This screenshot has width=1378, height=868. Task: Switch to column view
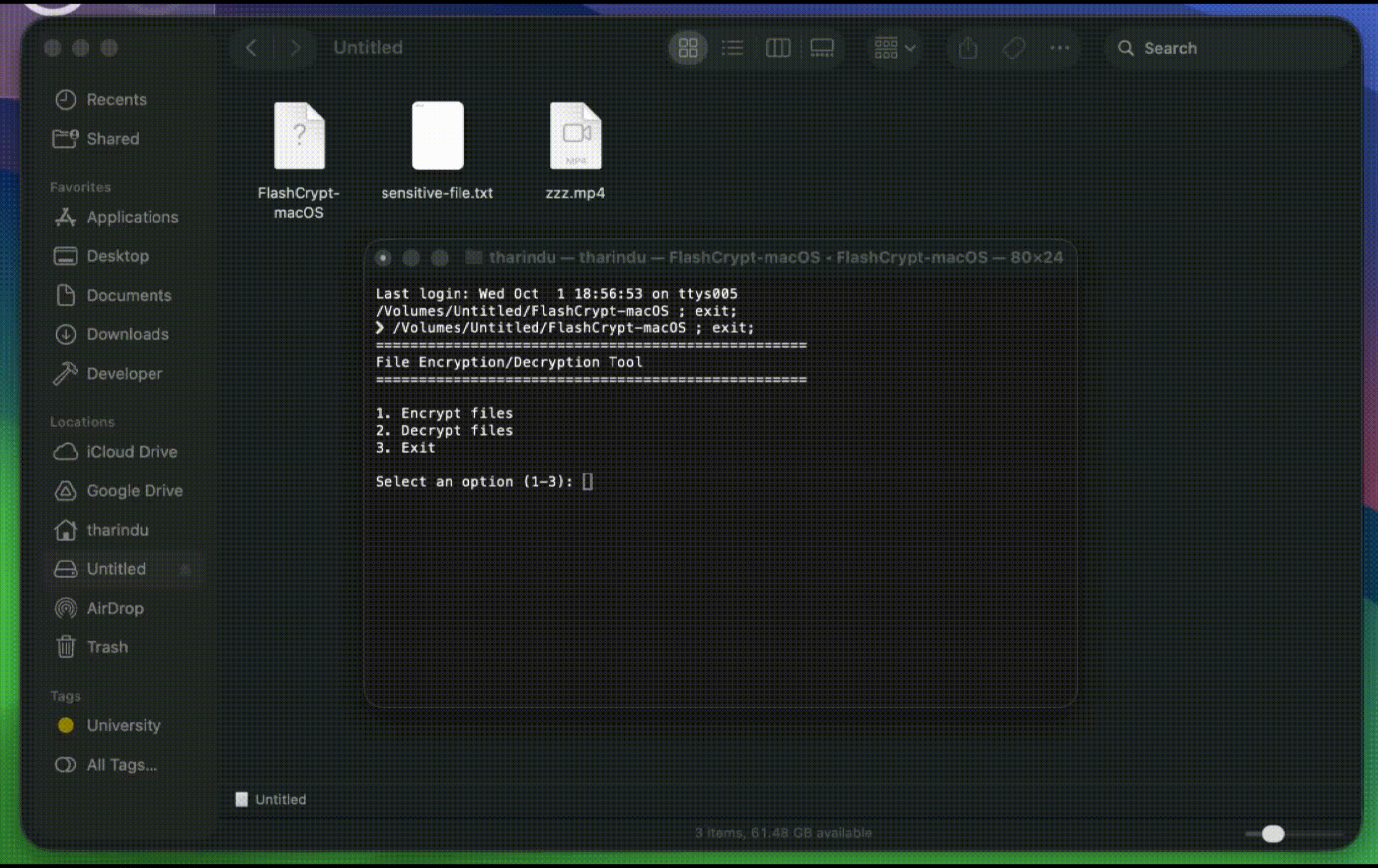[777, 48]
